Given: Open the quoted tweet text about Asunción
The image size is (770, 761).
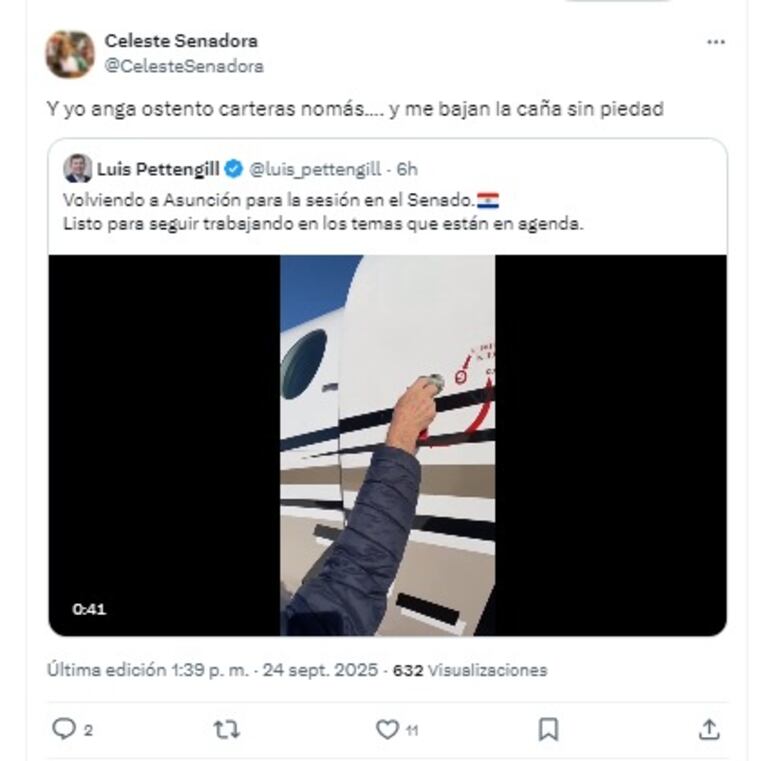Looking at the screenshot, I should (322, 212).
